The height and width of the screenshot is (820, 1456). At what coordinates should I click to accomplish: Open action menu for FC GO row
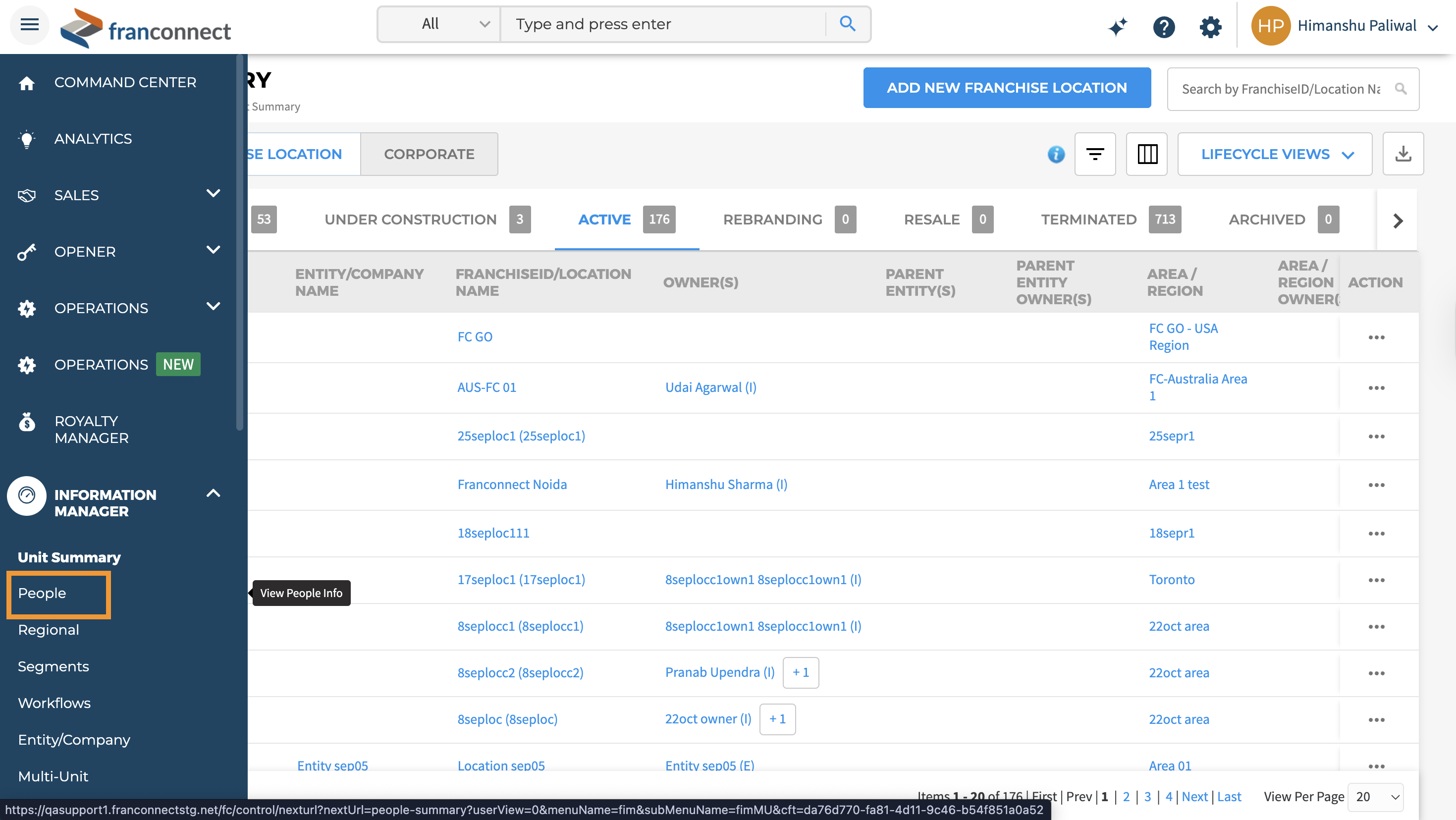[1376, 337]
